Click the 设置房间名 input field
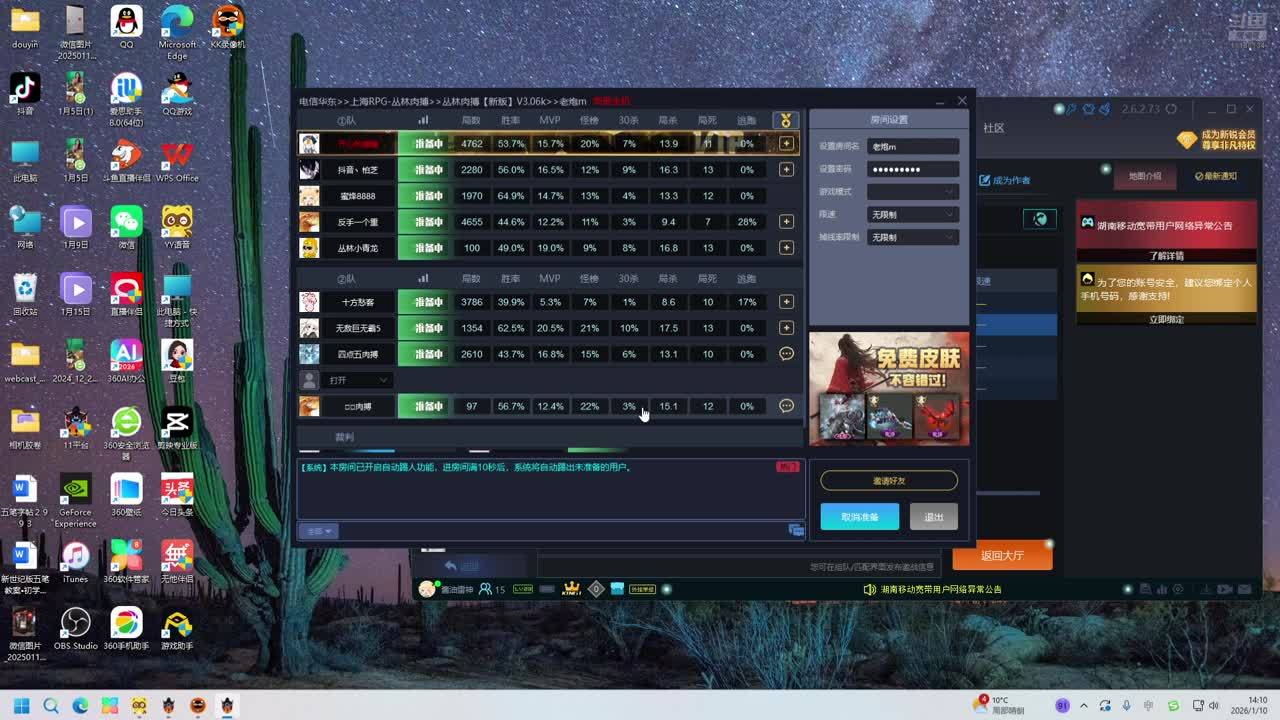The height and width of the screenshot is (720, 1280). (912, 147)
